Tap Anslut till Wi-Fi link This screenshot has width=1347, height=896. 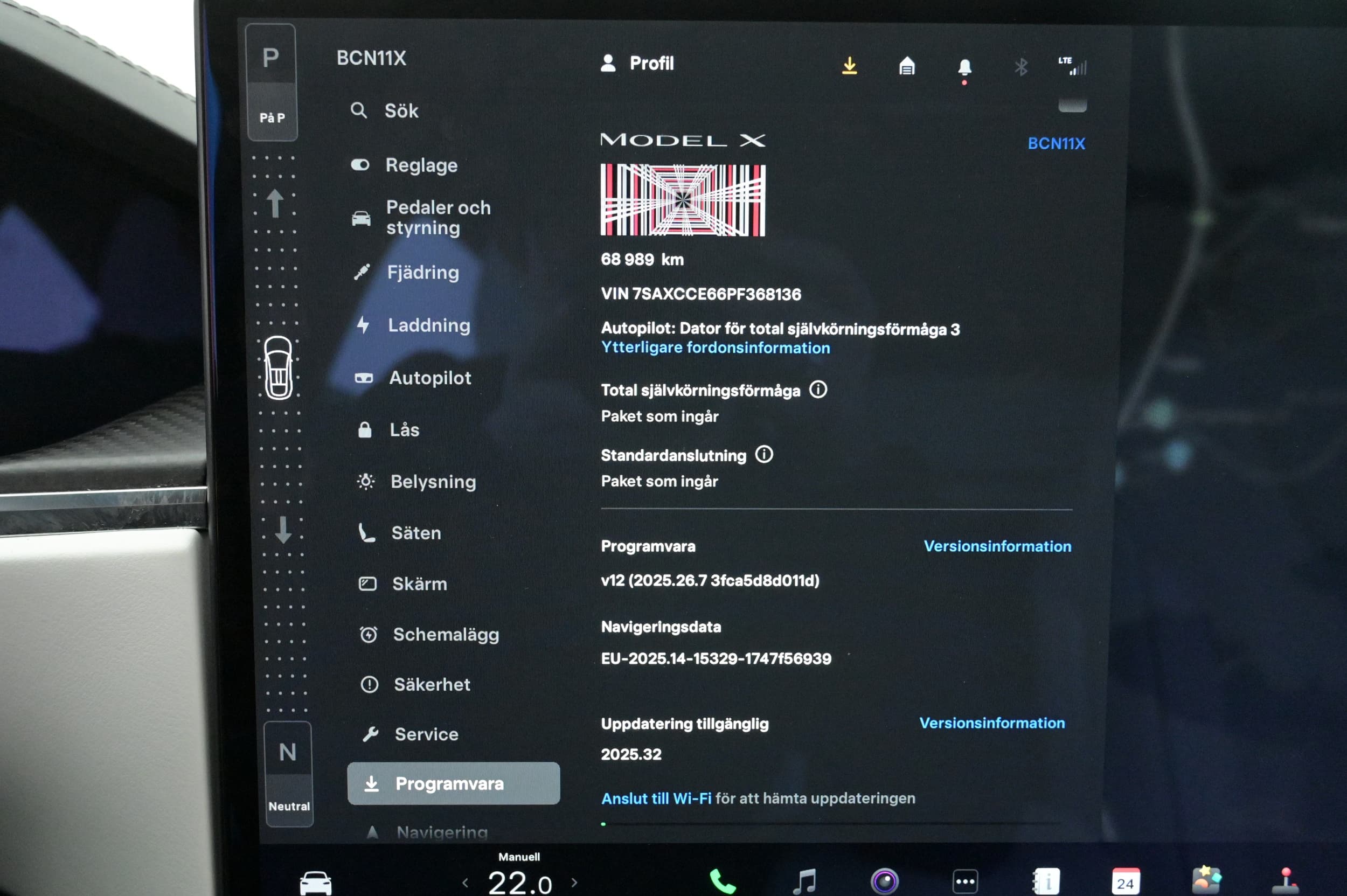[657, 798]
